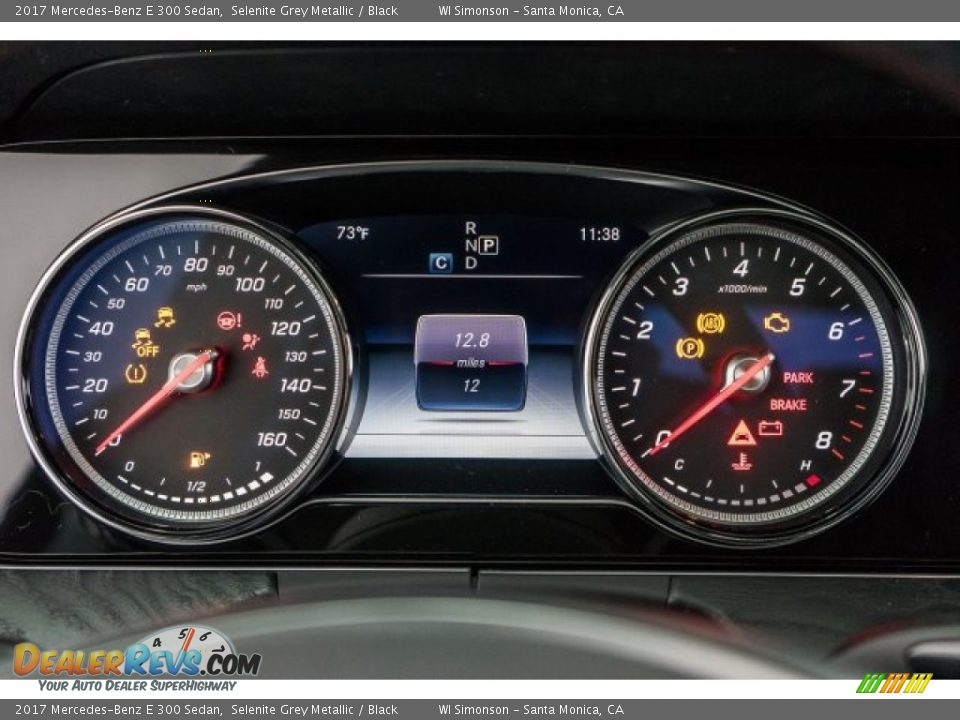
Task: Click the red distance warning triangle icon
Action: click(x=741, y=433)
